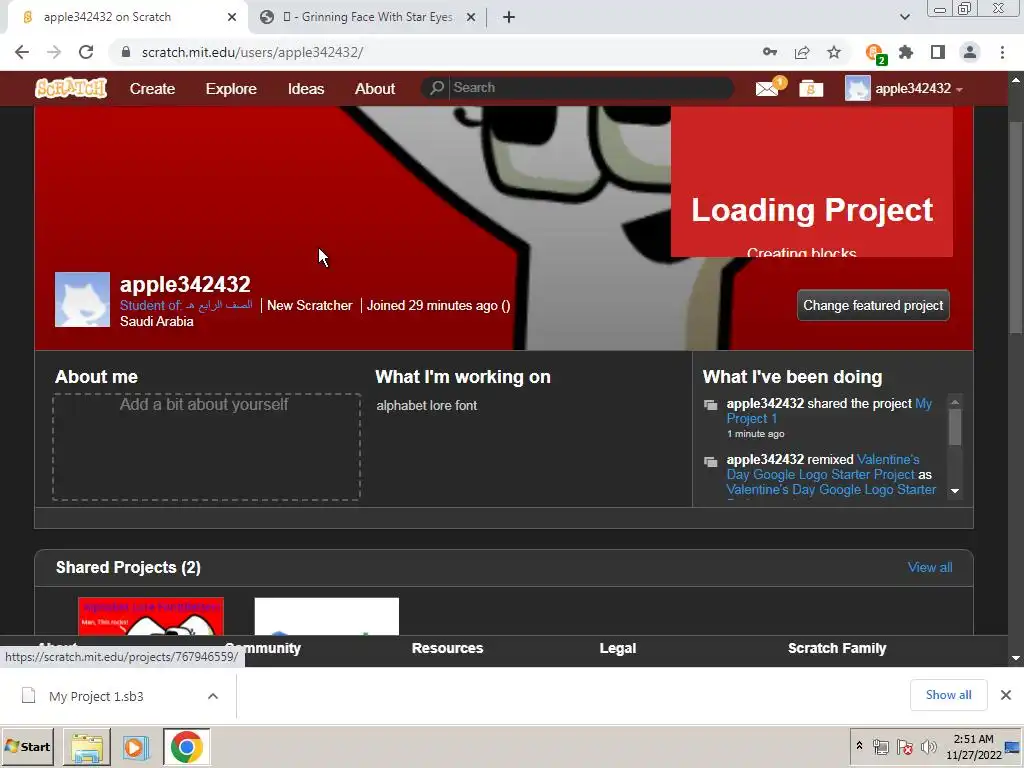Click the Scratch search input field
The width and height of the screenshot is (1024, 768).
click(590, 88)
